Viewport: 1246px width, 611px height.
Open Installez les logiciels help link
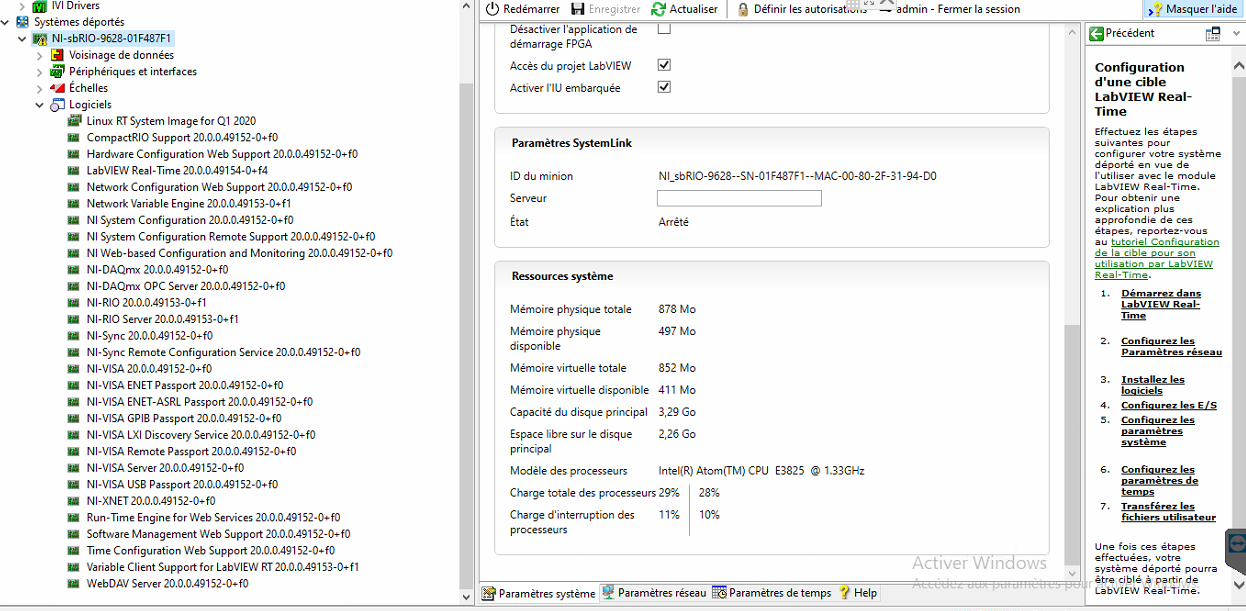pyautogui.click(x=1152, y=385)
